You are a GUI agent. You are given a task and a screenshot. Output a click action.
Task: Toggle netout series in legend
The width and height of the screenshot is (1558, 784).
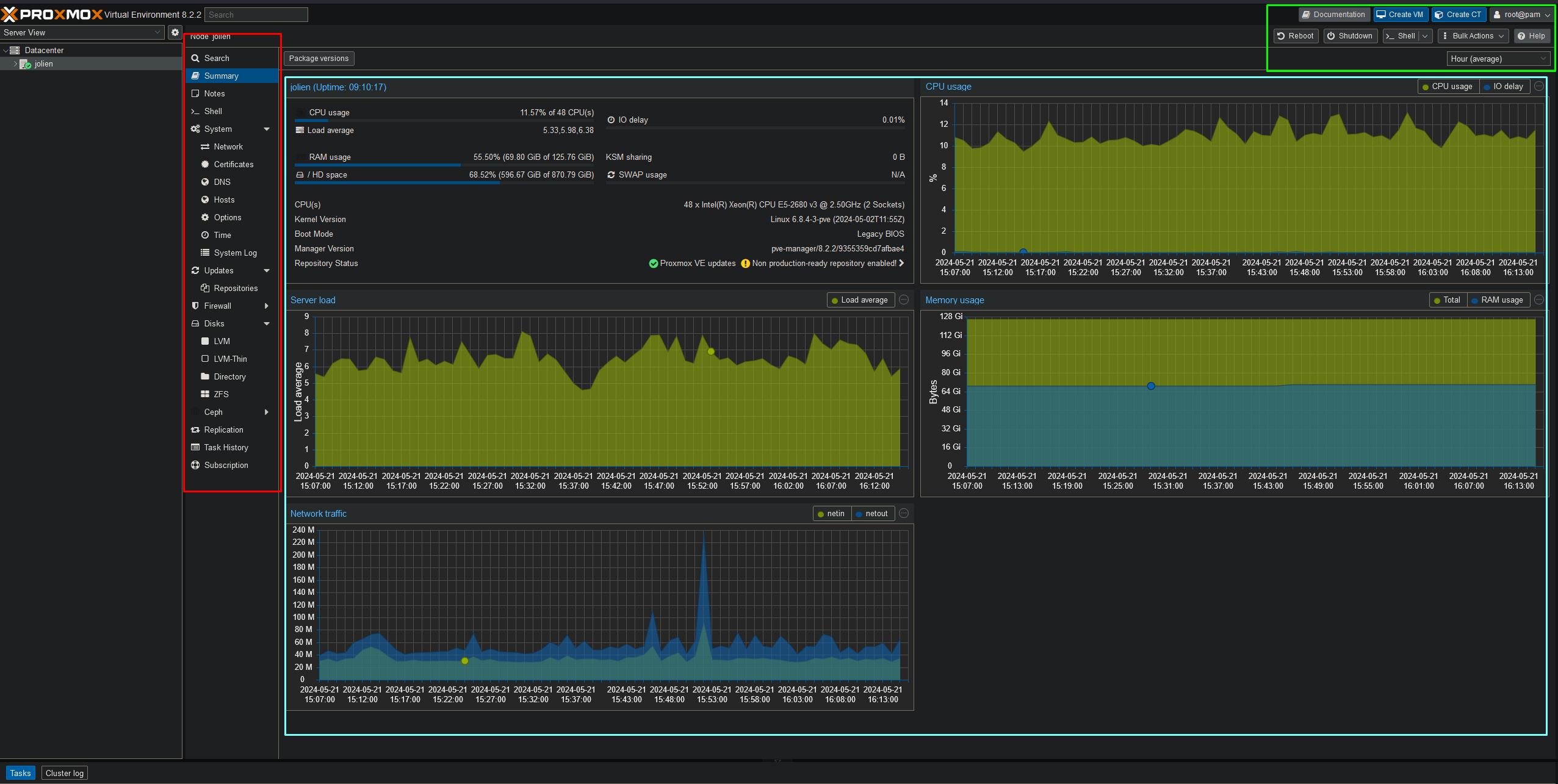872,514
